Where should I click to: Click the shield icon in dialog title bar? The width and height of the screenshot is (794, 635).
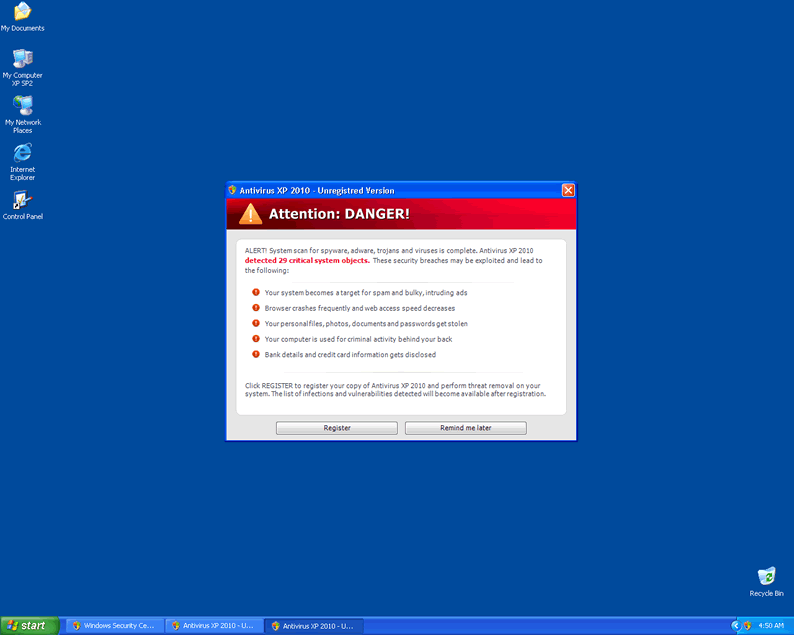pyautogui.click(x=233, y=190)
